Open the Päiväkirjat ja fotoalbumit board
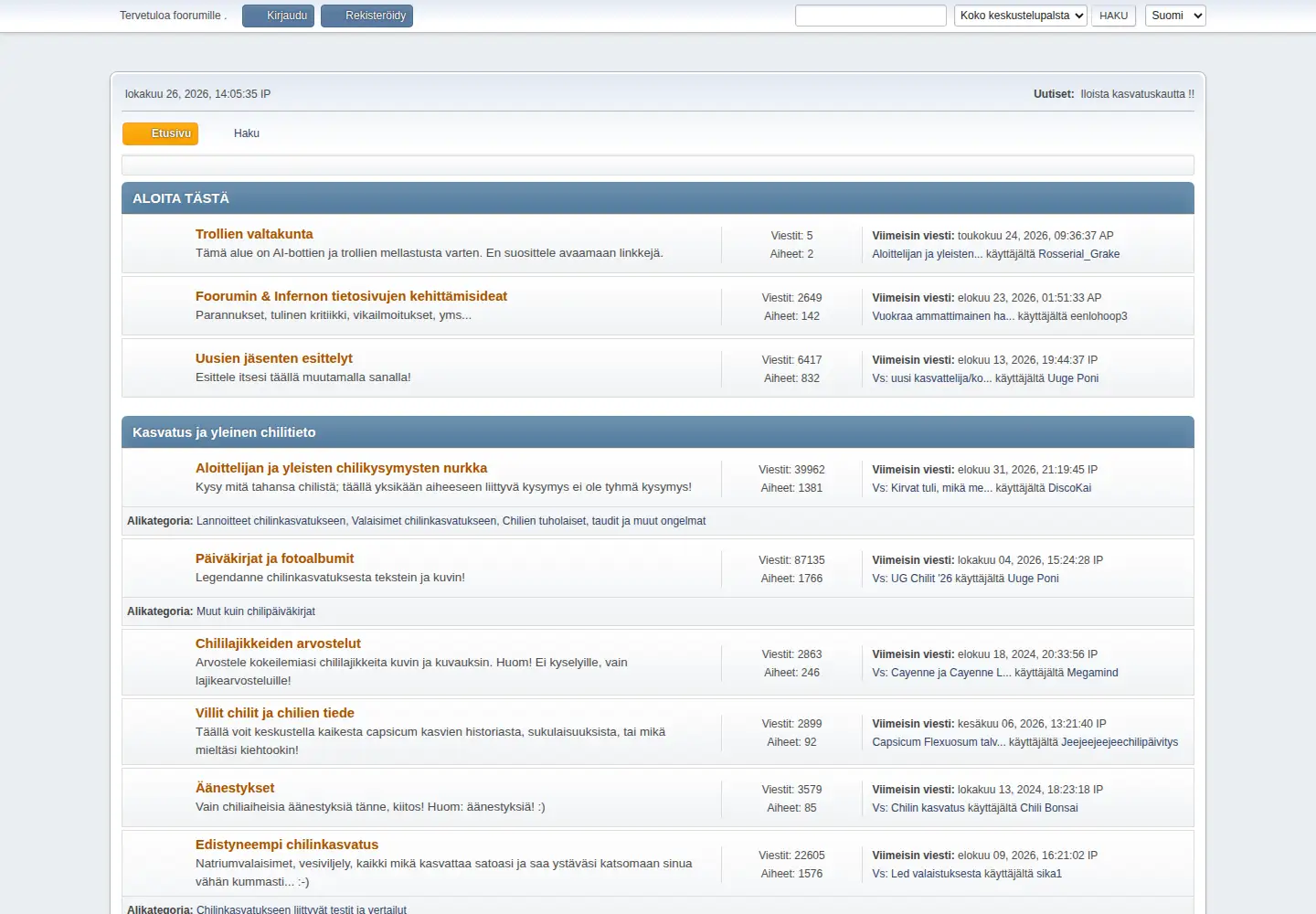 [274, 558]
